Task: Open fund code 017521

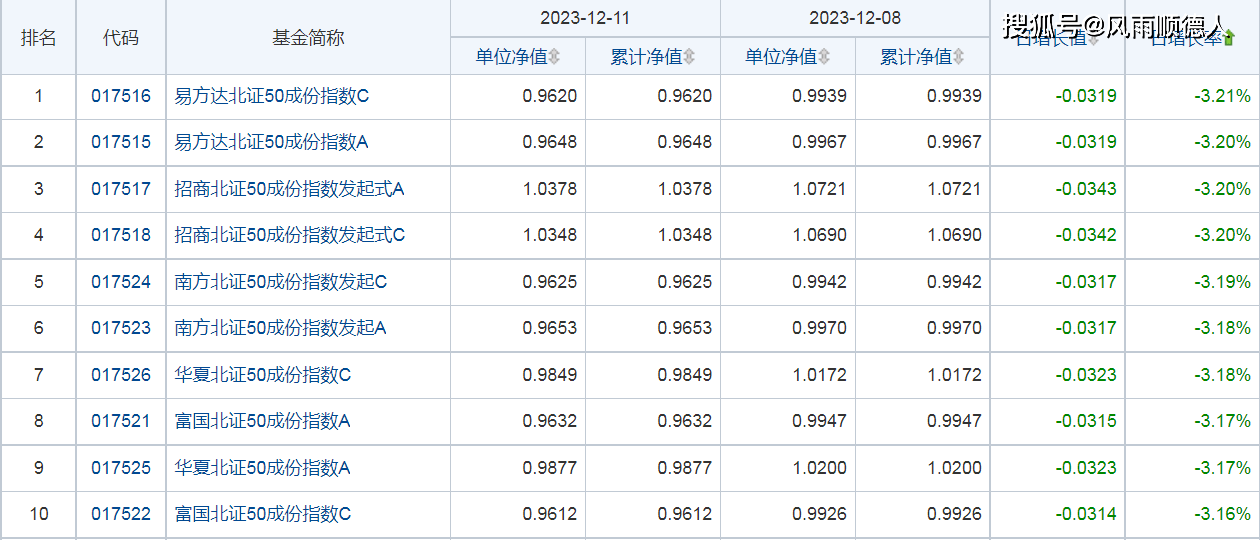Action: pyautogui.click(x=121, y=421)
